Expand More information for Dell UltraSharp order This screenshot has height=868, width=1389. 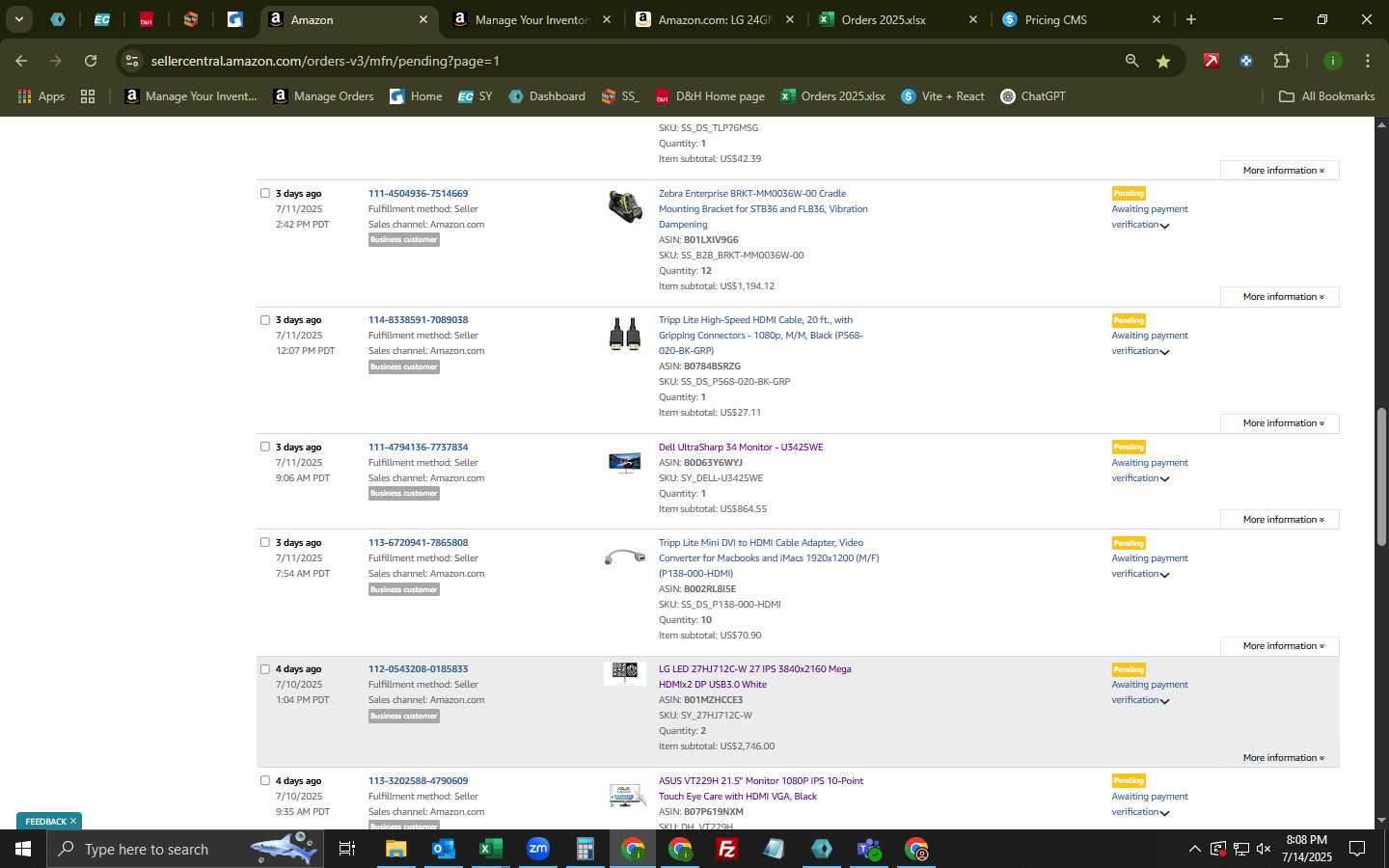point(1279,520)
